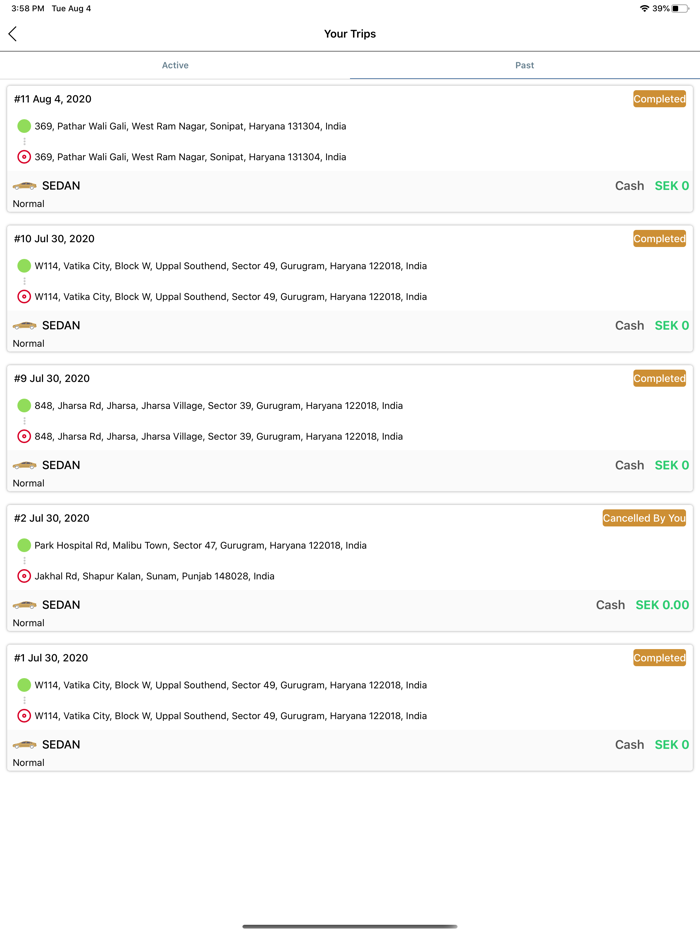
Task: Tap Completed badge on trip #1
Action: tap(659, 658)
